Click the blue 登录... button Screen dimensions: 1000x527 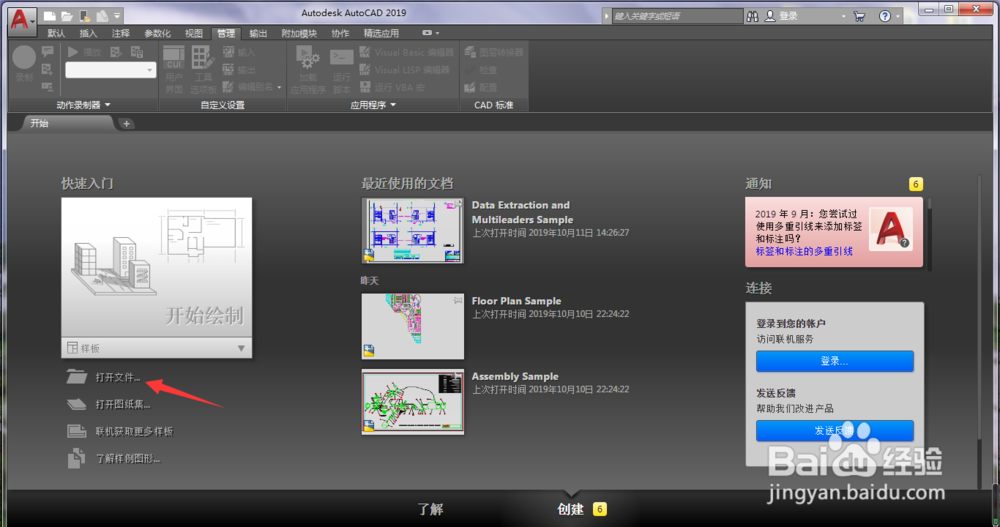pos(835,361)
